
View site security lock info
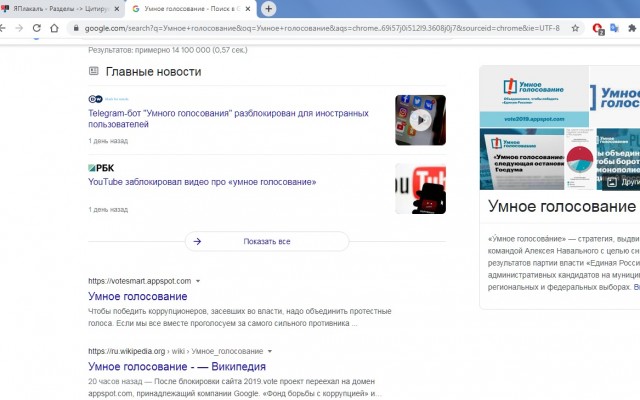click(76, 28)
